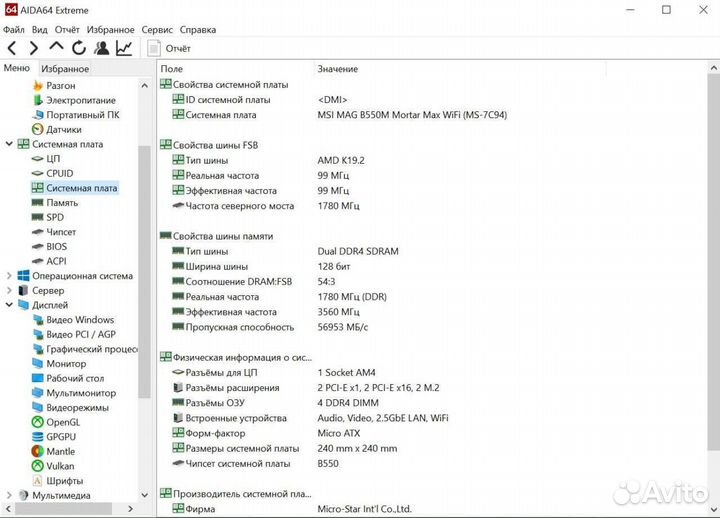Switch to the Избранное tab
This screenshot has width=720, height=518.
coord(65,69)
